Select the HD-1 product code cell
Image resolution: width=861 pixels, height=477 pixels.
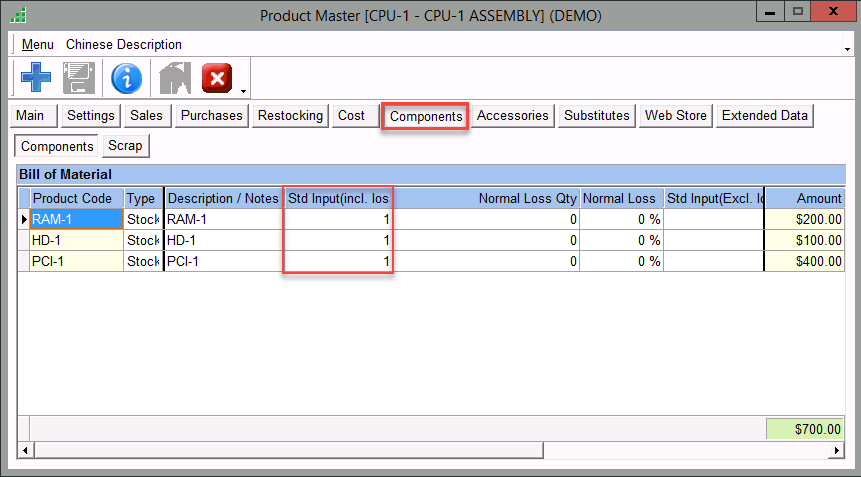tap(76, 240)
